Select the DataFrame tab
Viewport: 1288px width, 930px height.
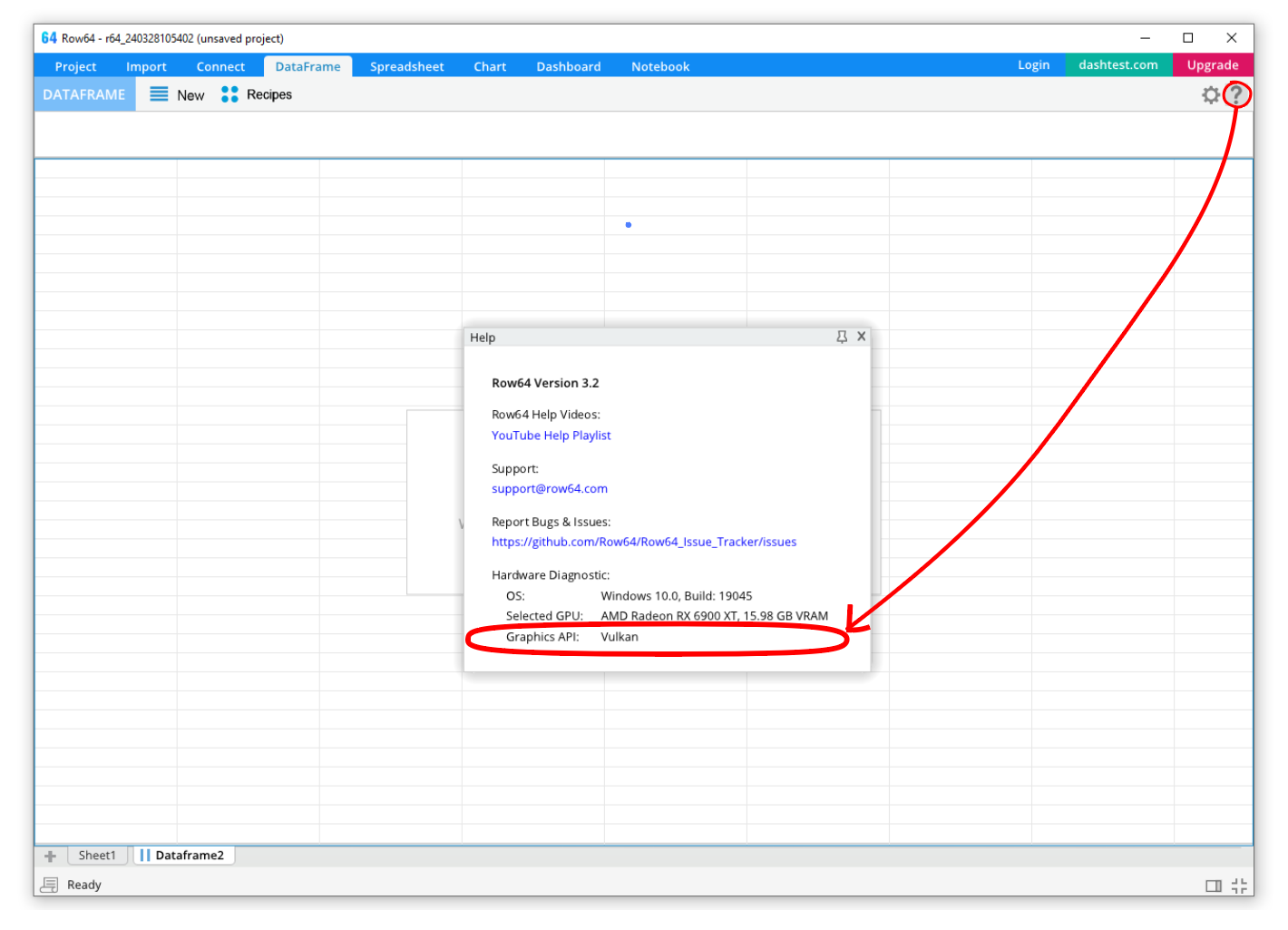(307, 66)
